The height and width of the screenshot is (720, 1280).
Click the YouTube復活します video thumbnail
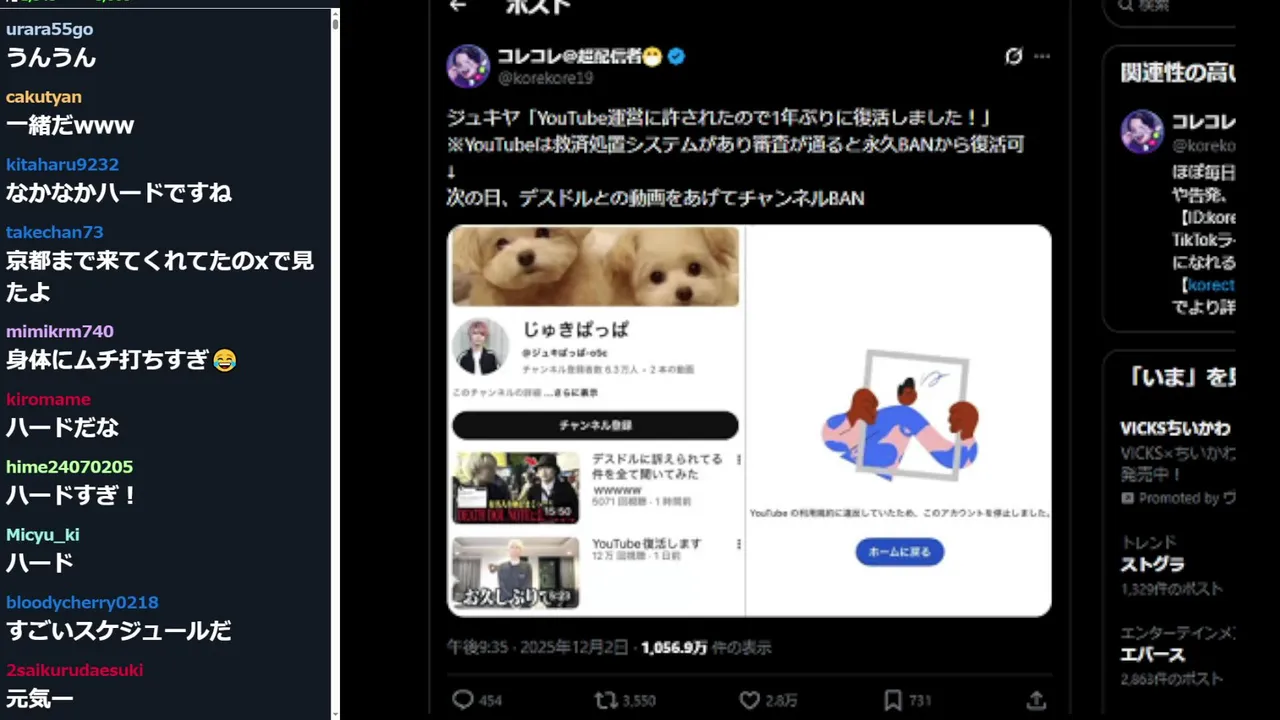[x=516, y=573]
